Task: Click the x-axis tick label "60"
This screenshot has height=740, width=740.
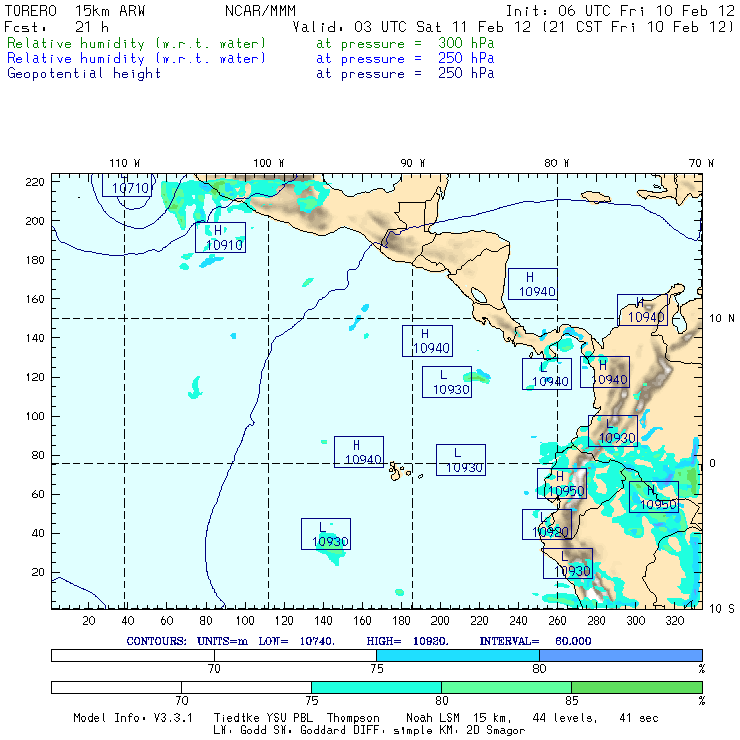Action: (167, 621)
